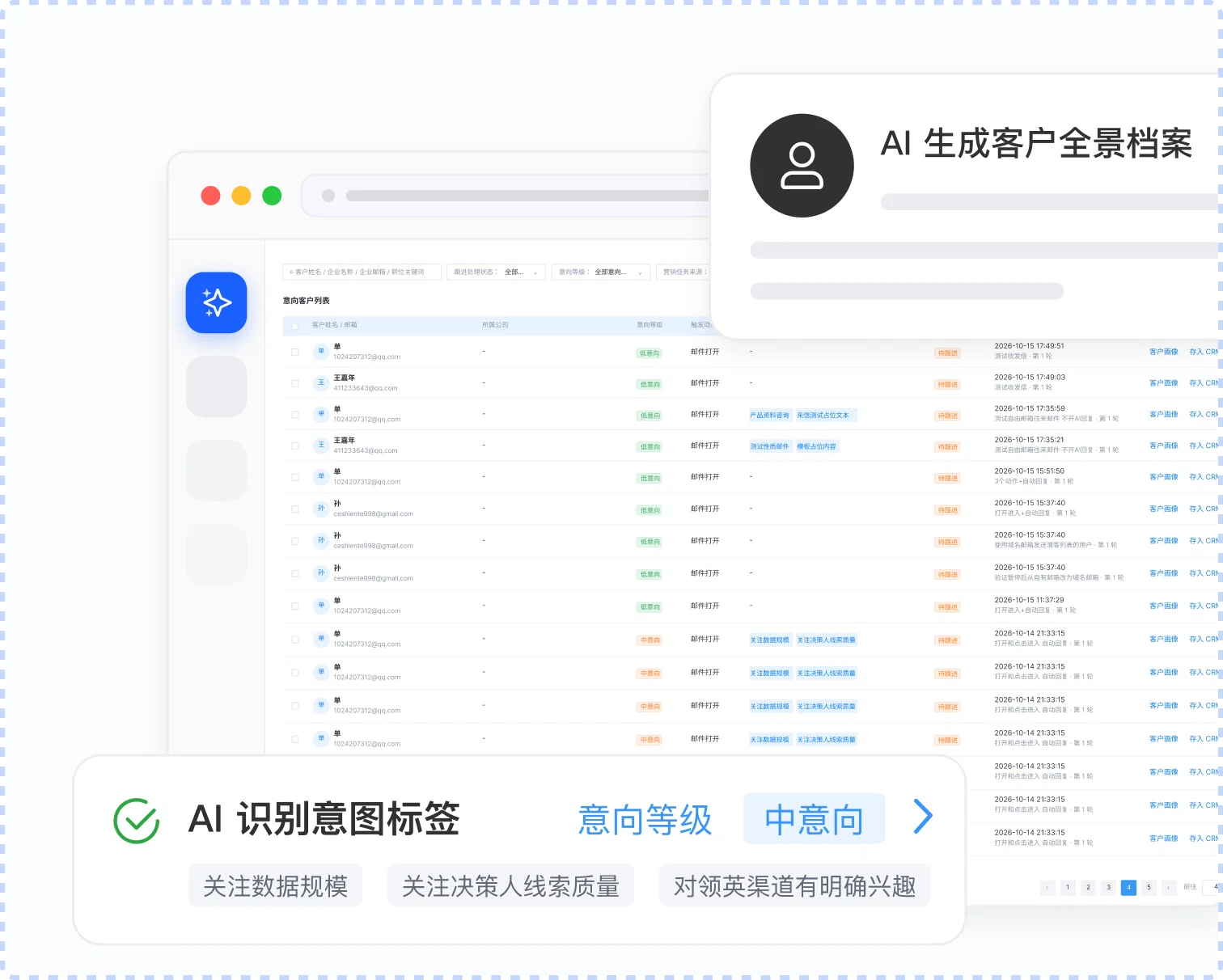Viewport: 1223px width, 980px height.
Task: Click 存入 CRM in the 17:49:03 row
Action: 1204,383
